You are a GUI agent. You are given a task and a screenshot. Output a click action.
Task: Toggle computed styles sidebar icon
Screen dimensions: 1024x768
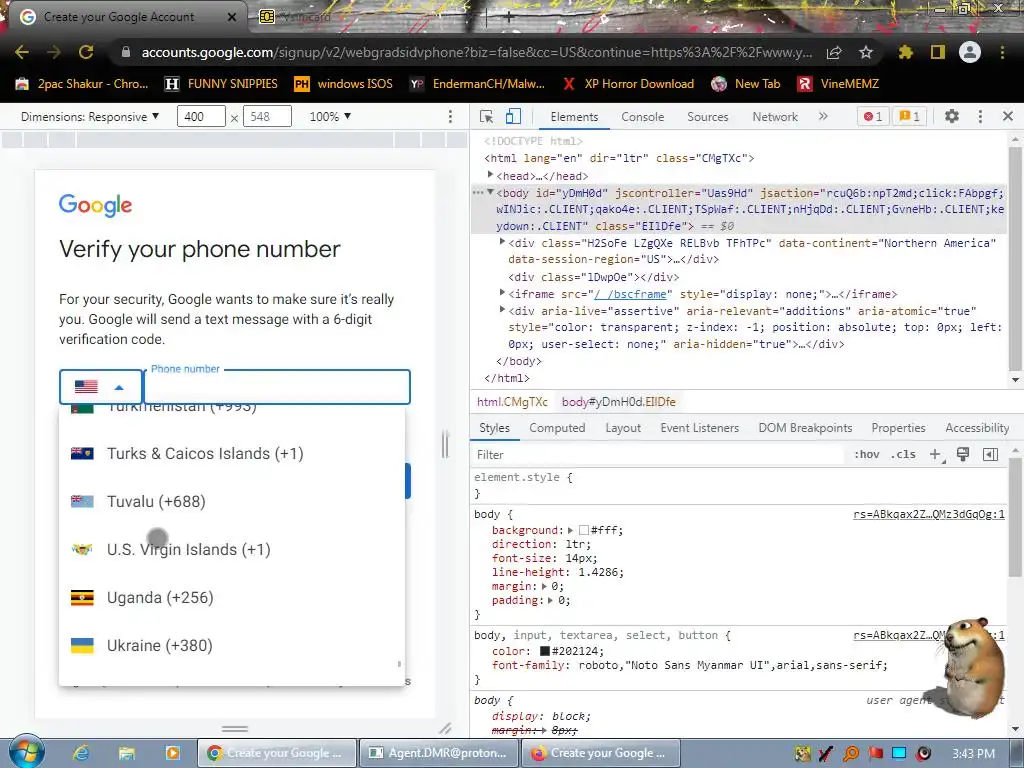tap(991, 455)
